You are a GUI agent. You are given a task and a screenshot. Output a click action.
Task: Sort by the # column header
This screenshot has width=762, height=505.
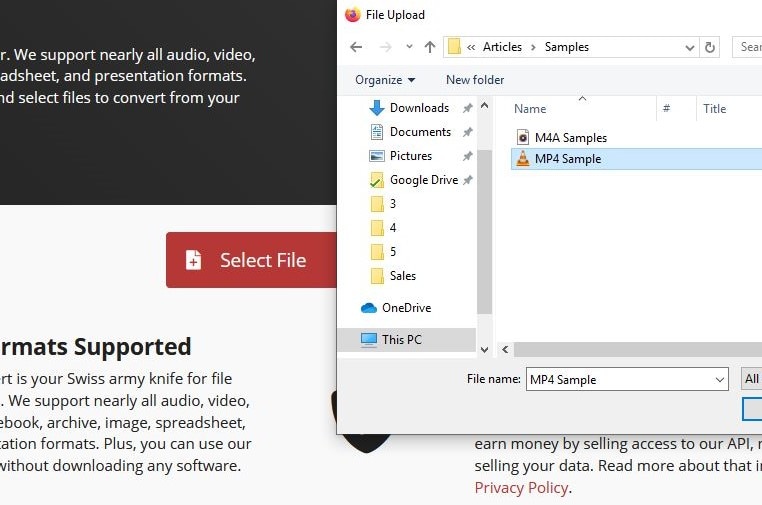666,108
